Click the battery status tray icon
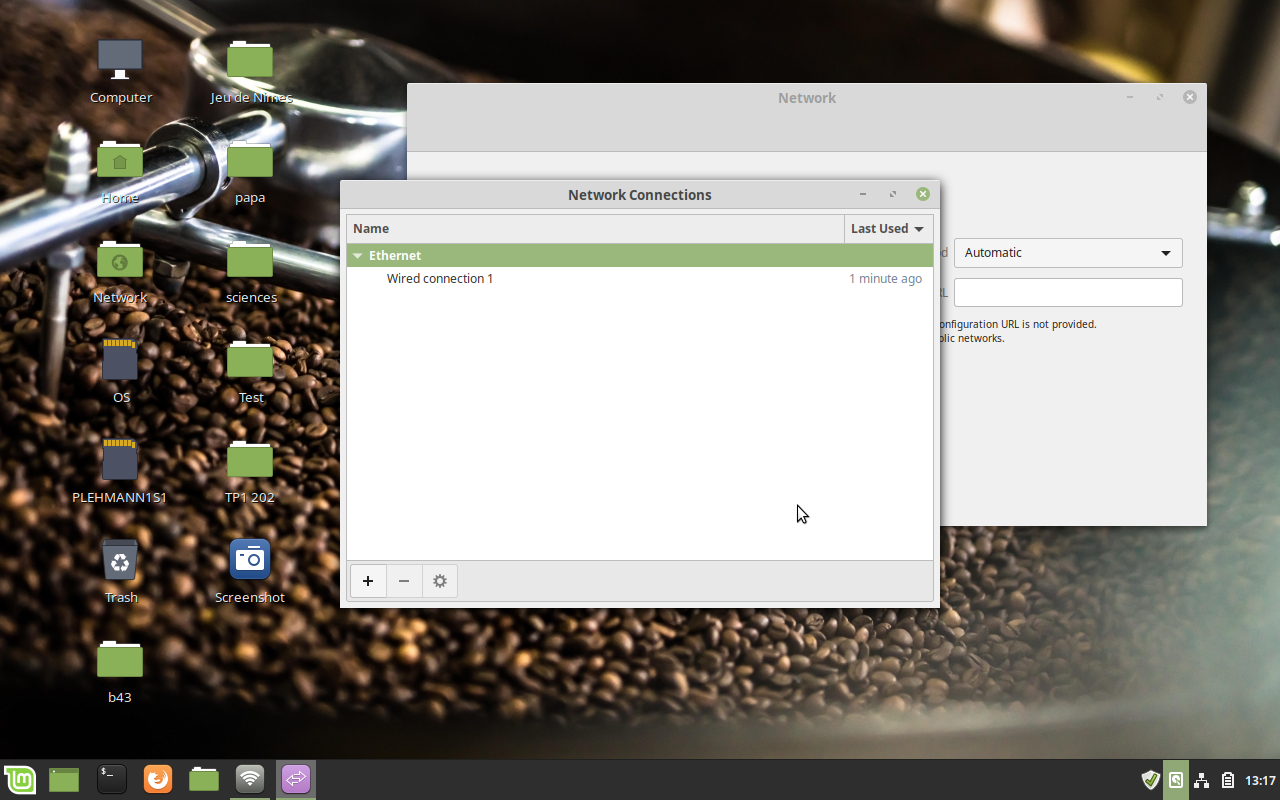 pos(1226,780)
